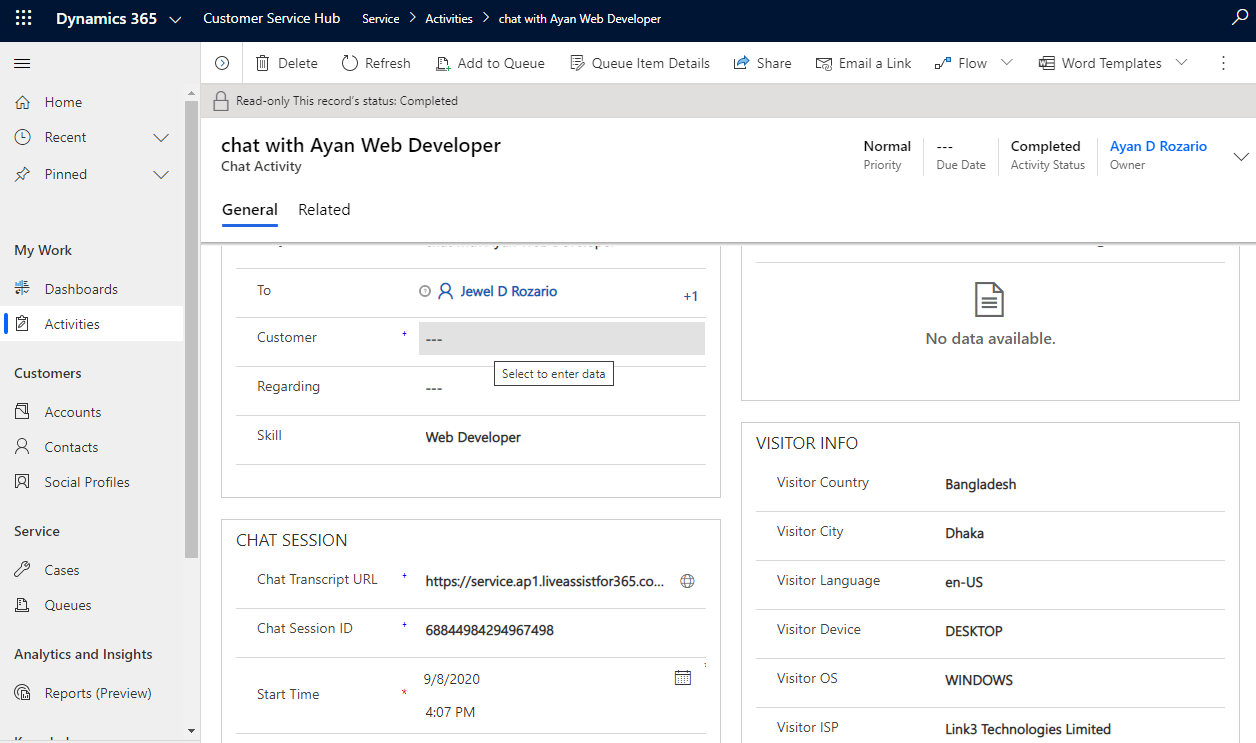Expand the record header chevron
This screenshot has width=1256, height=743.
coord(1241,157)
